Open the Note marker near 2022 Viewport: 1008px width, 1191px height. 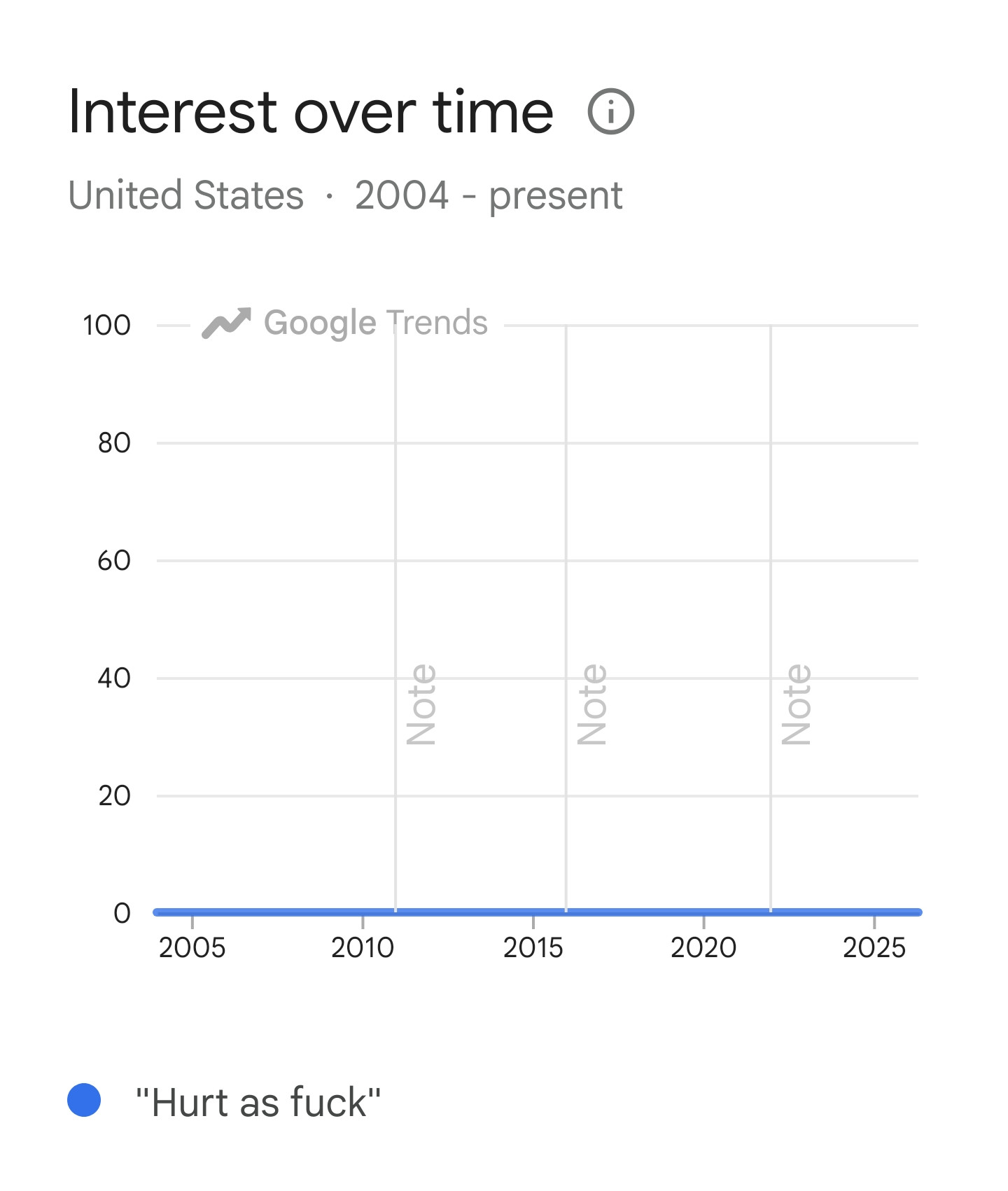[x=797, y=704]
